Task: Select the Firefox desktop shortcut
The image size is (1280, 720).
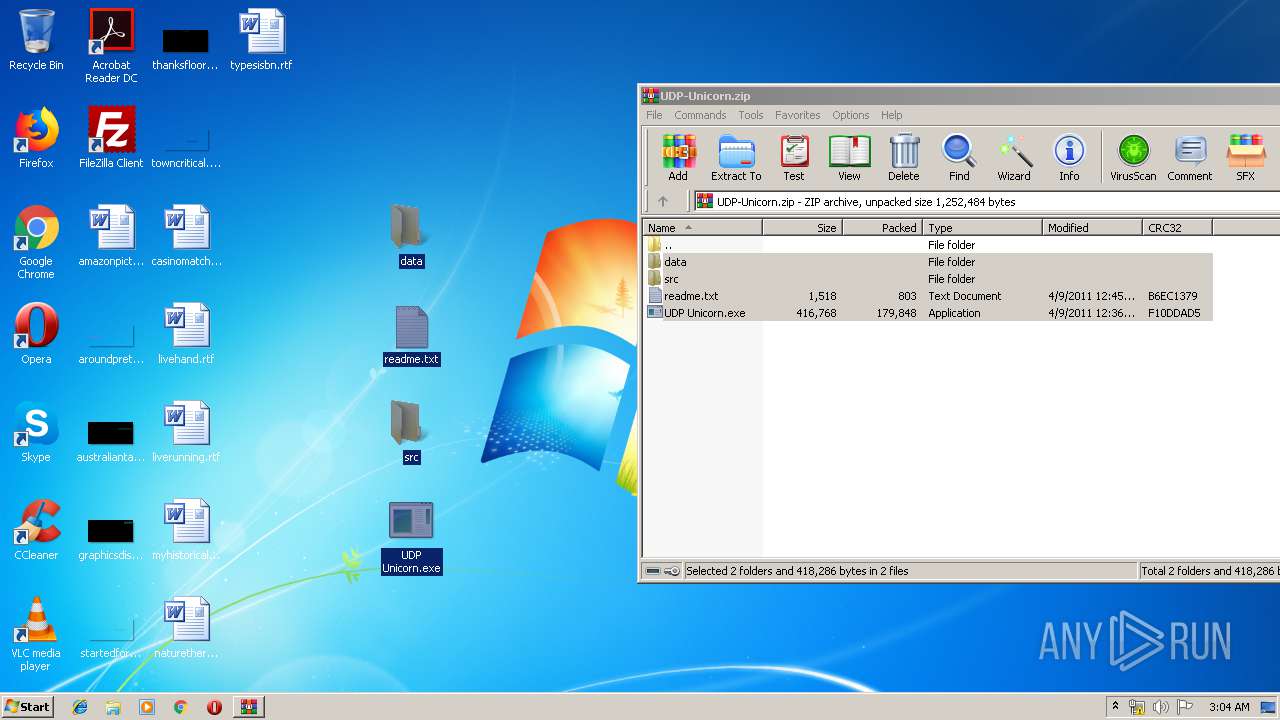Action: (x=36, y=138)
